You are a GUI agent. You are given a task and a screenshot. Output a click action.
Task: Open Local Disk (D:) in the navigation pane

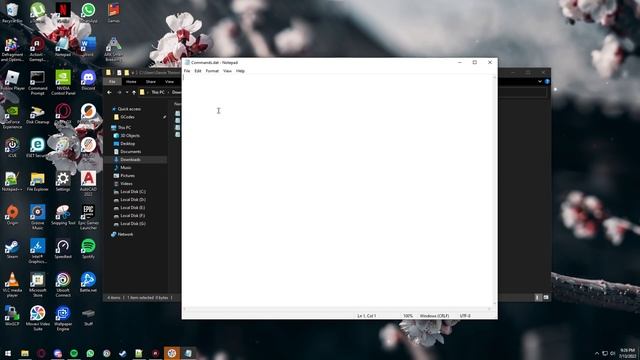pyautogui.click(x=133, y=200)
